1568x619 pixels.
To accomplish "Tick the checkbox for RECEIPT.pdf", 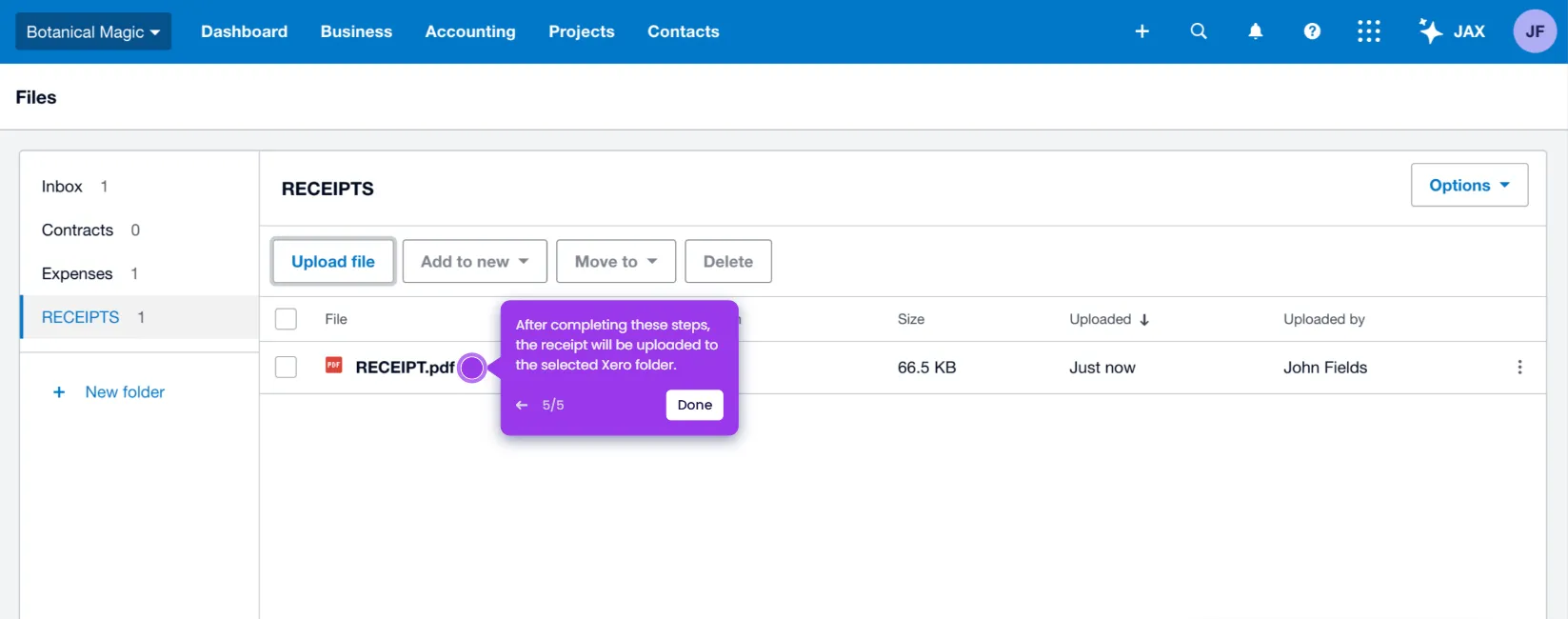I will point(286,368).
